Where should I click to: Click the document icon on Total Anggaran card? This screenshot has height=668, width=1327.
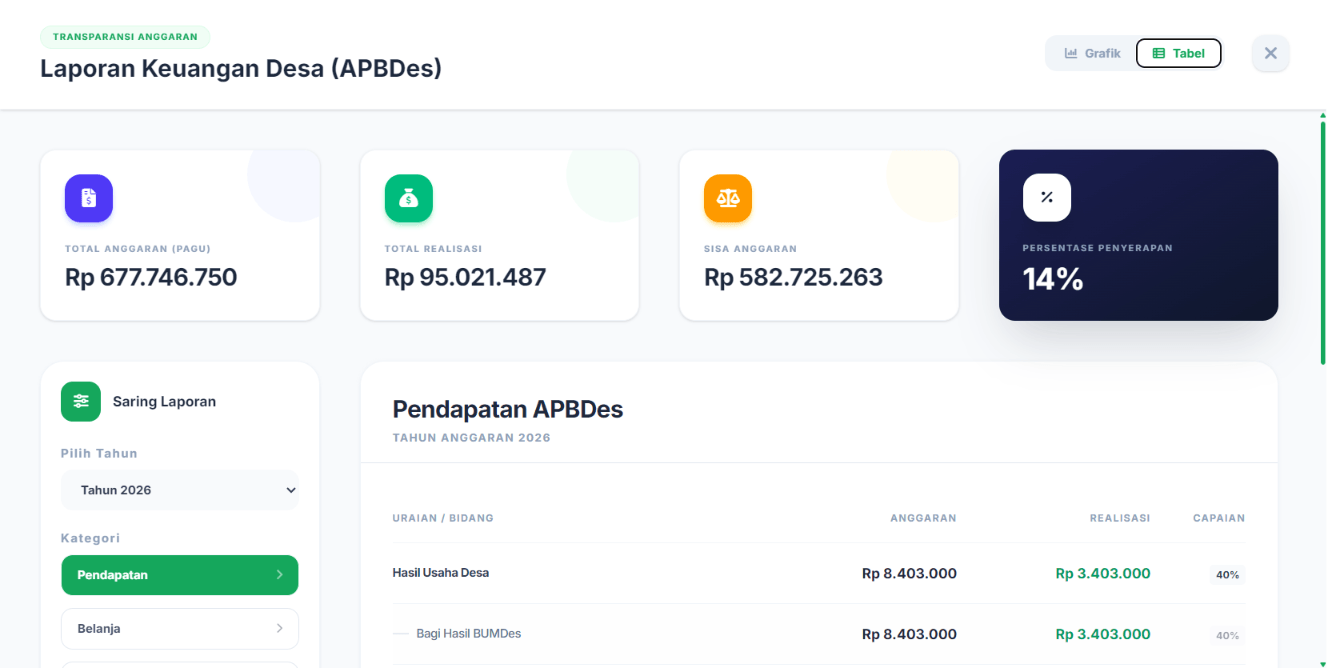point(89,198)
